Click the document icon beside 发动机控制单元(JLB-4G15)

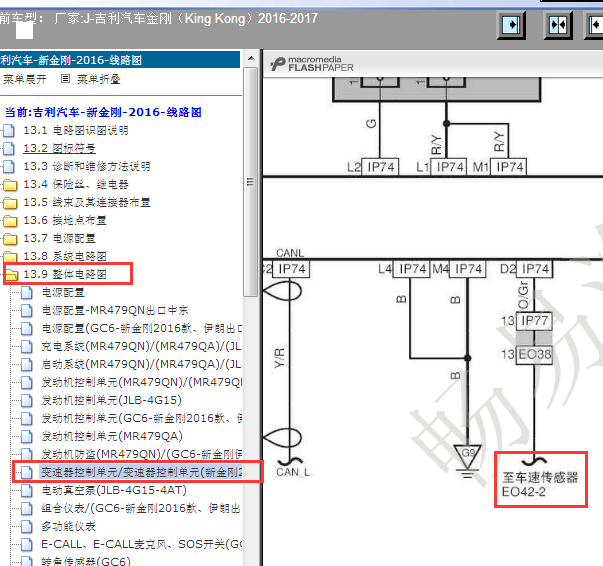coord(27,400)
